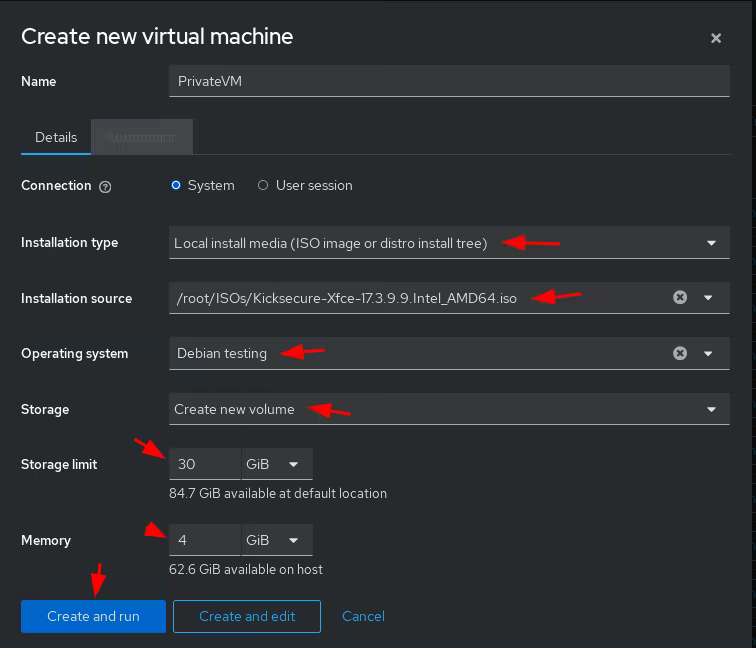756x648 pixels.
Task: Click the 62.6 GiB available on host text
Action: coord(245,569)
